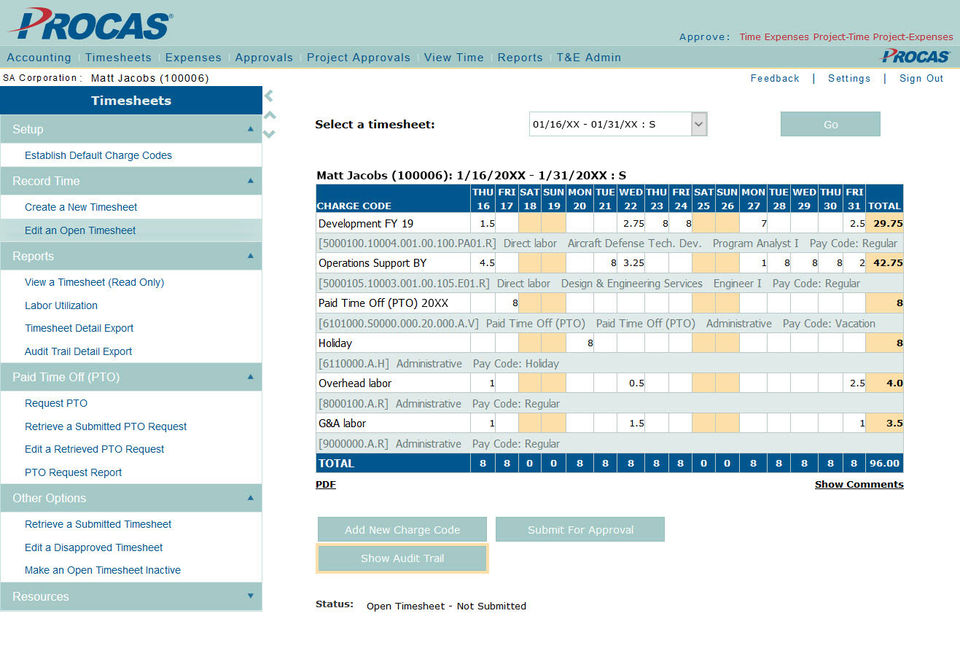Open the PDF link
The height and width of the screenshot is (651, 960).
point(326,484)
